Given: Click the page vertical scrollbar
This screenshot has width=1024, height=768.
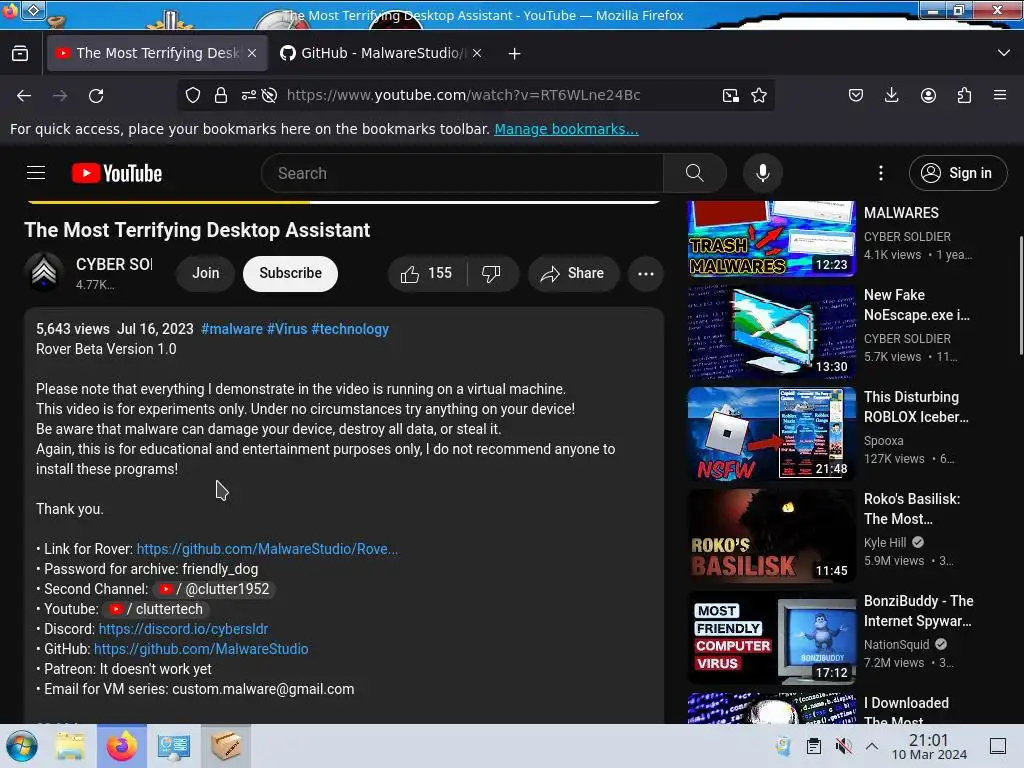Looking at the screenshot, I should point(1021,295).
